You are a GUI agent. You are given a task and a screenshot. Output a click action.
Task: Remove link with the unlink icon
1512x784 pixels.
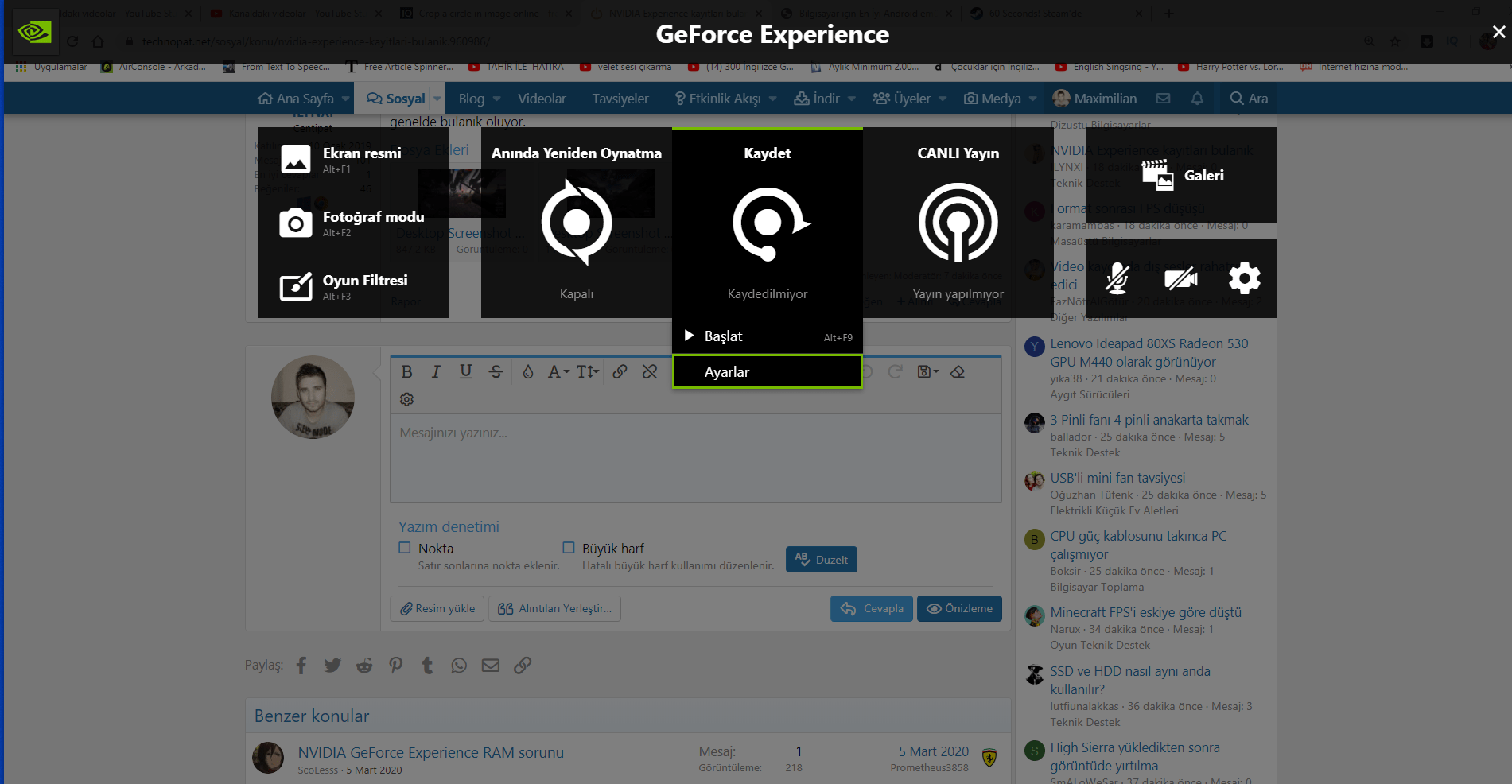(x=650, y=371)
